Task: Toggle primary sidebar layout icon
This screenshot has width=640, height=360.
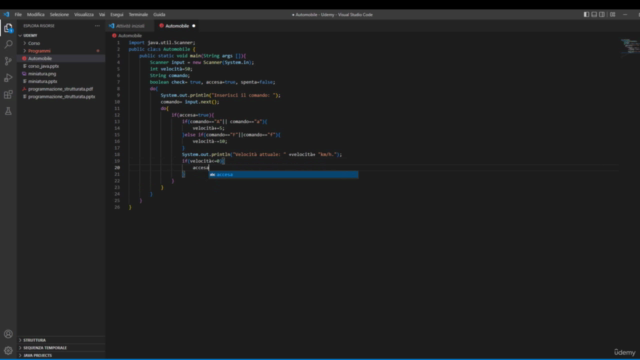Action: coord(586,14)
